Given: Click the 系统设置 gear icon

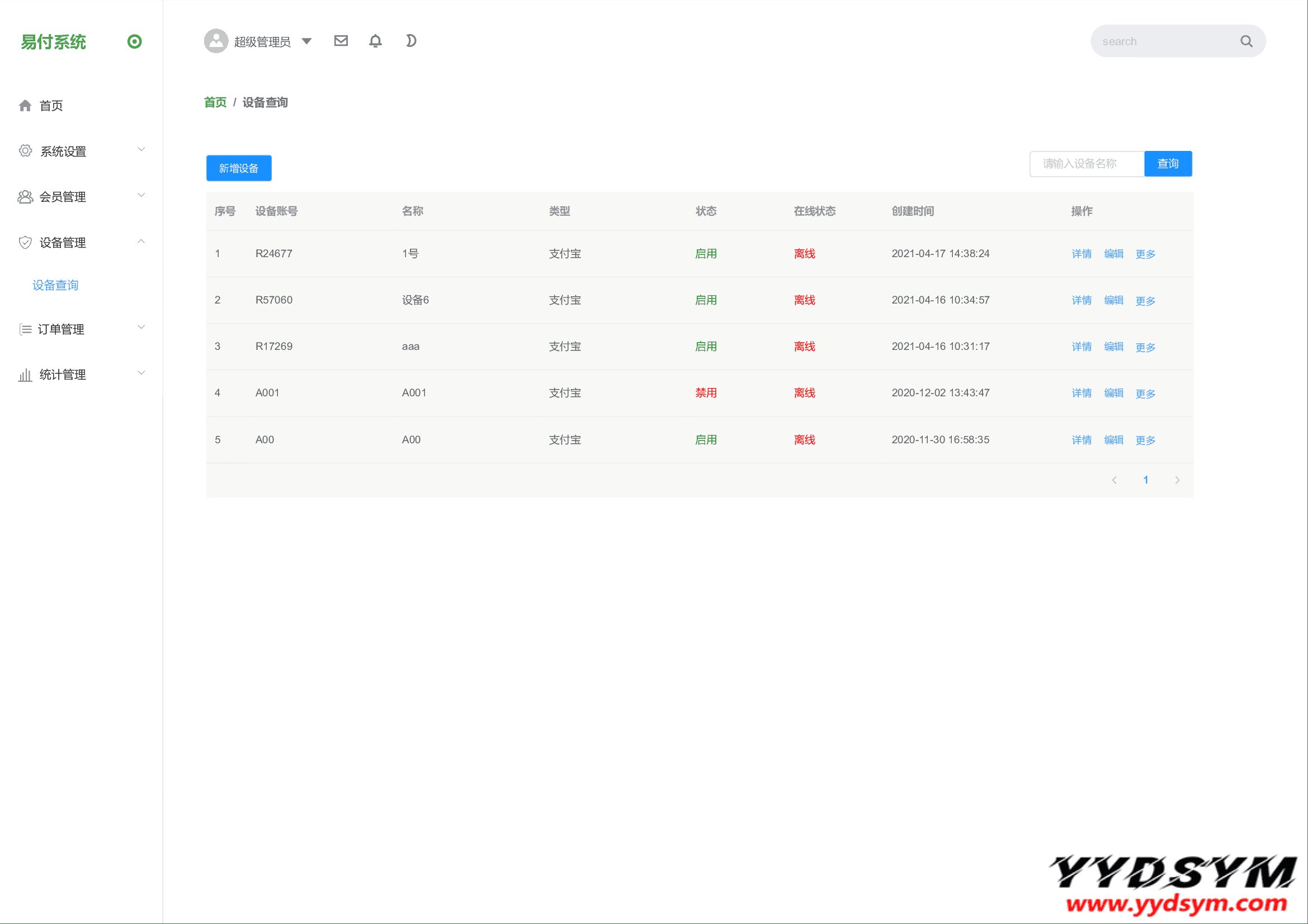Looking at the screenshot, I should [x=25, y=151].
